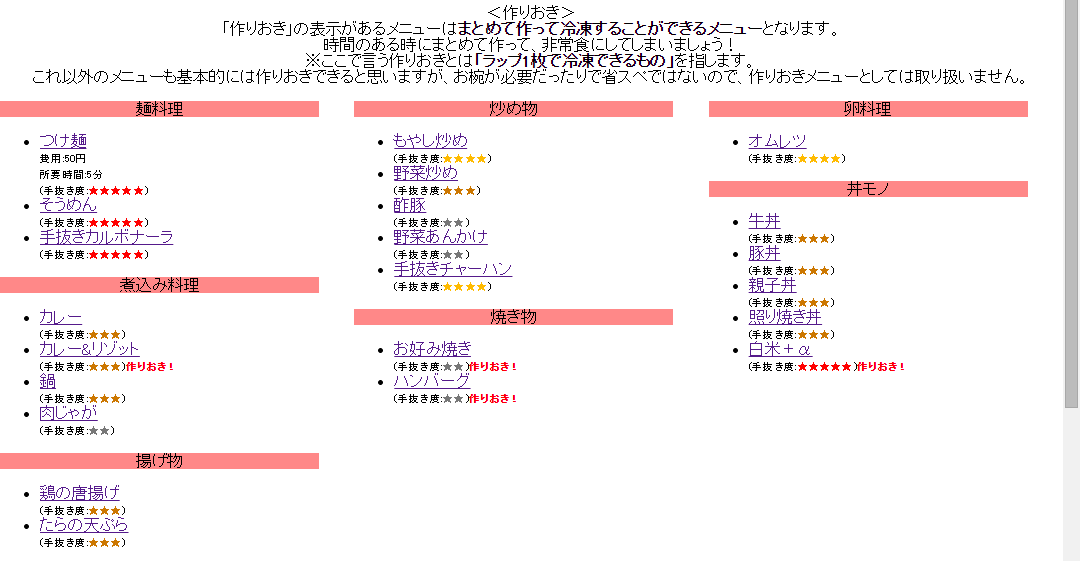Click the 手抜きチャーハン link
Viewport: 1080px width, 561px height.
pyautogui.click(x=452, y=269)
